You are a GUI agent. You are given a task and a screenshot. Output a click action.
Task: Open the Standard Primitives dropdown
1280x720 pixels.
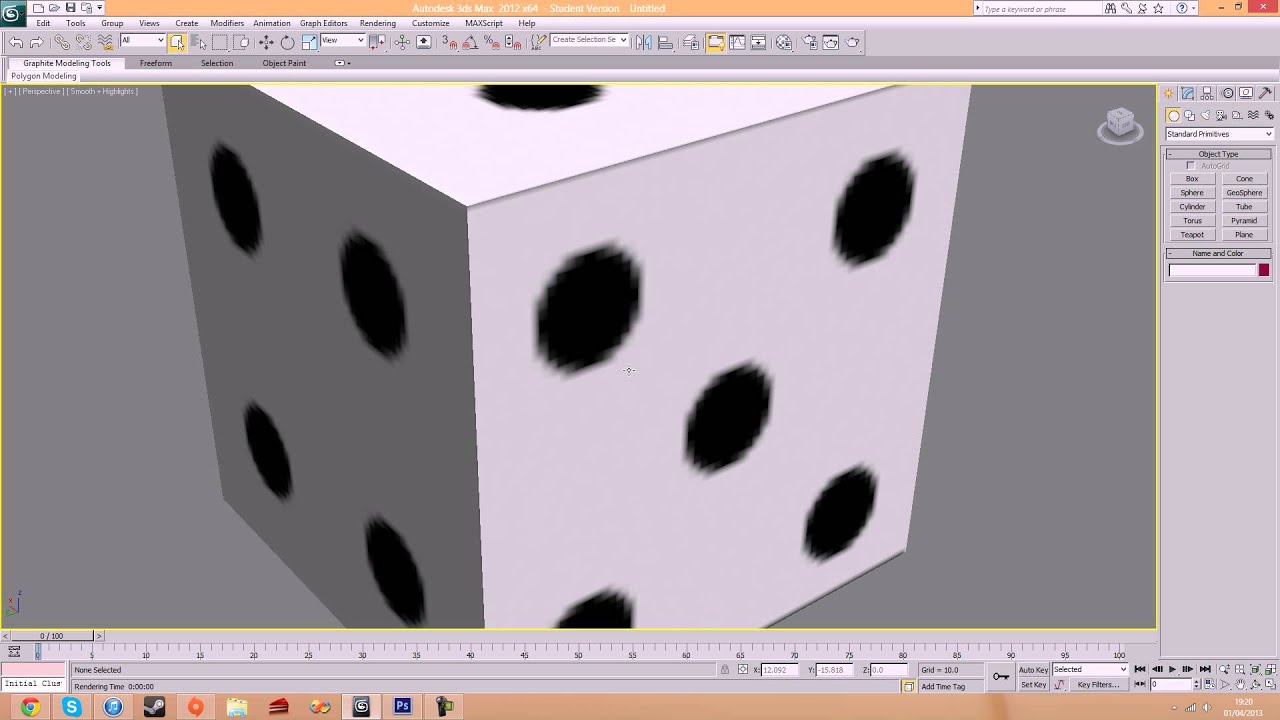click(1219, 134)
